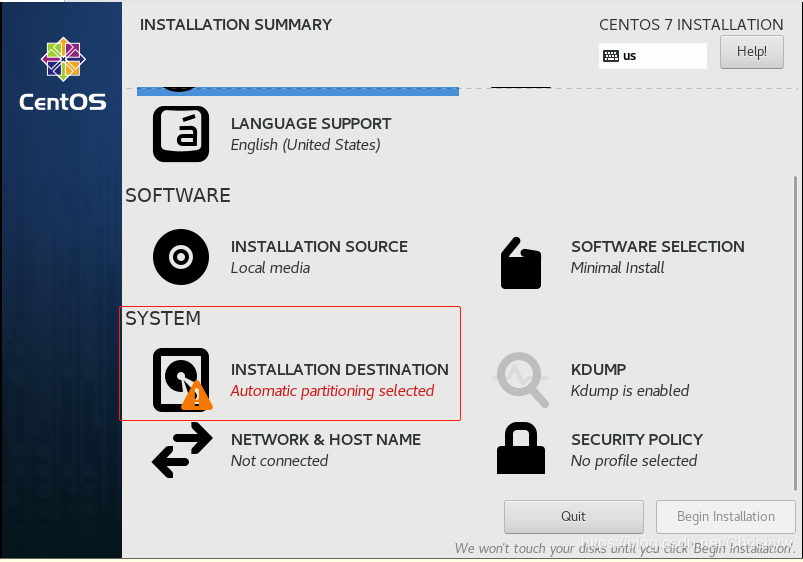Click the KDUMP magnifying glass icon

(521, 380)
